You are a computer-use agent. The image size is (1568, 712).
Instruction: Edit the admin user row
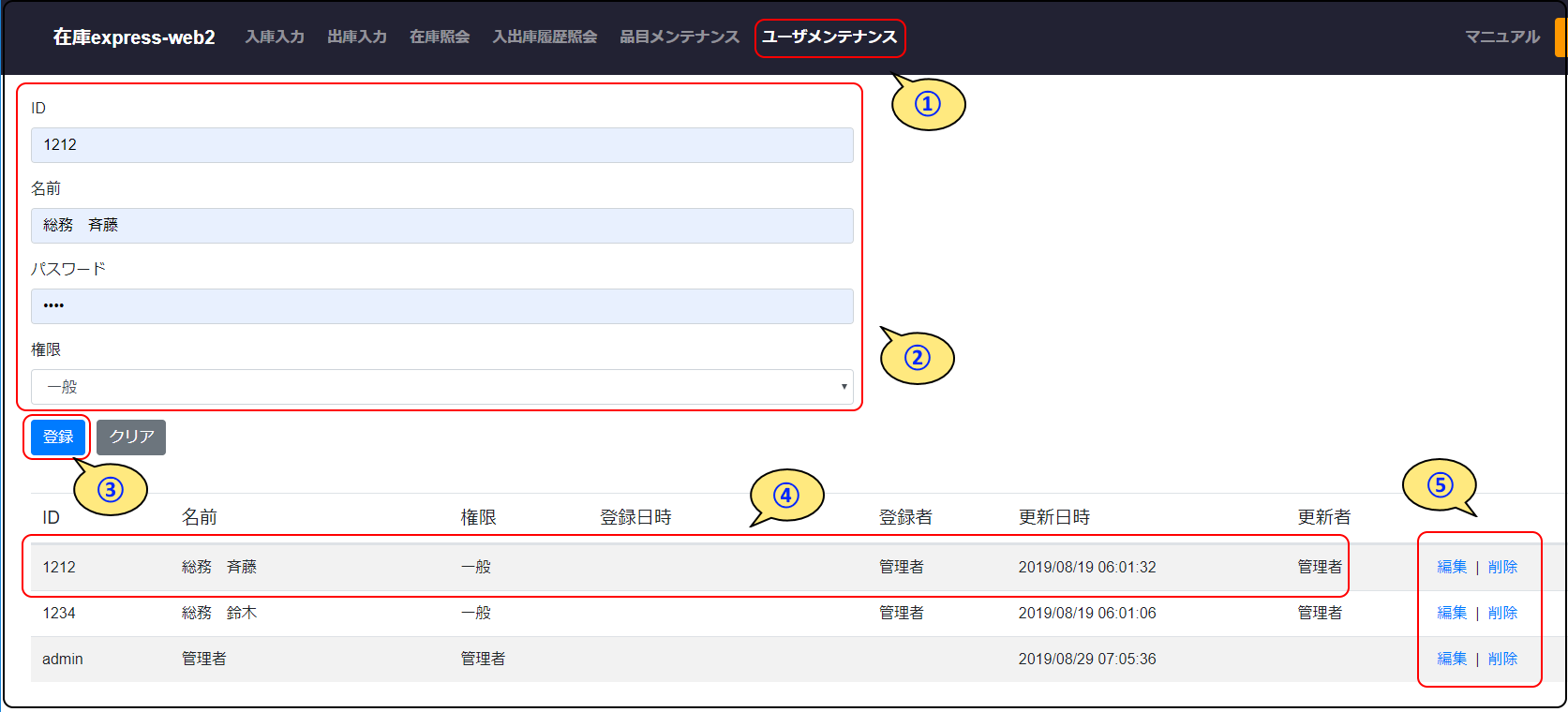pos(1452,659)
